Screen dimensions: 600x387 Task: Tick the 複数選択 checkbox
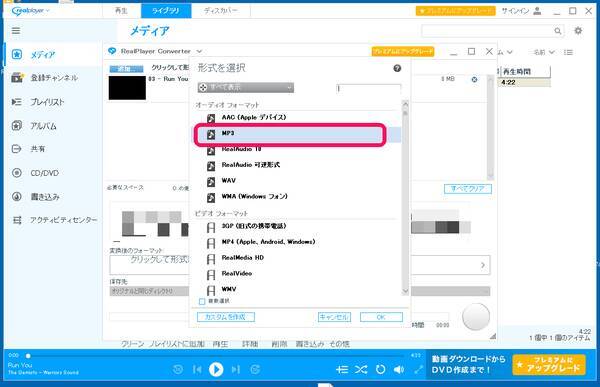(x=202, y=301)
